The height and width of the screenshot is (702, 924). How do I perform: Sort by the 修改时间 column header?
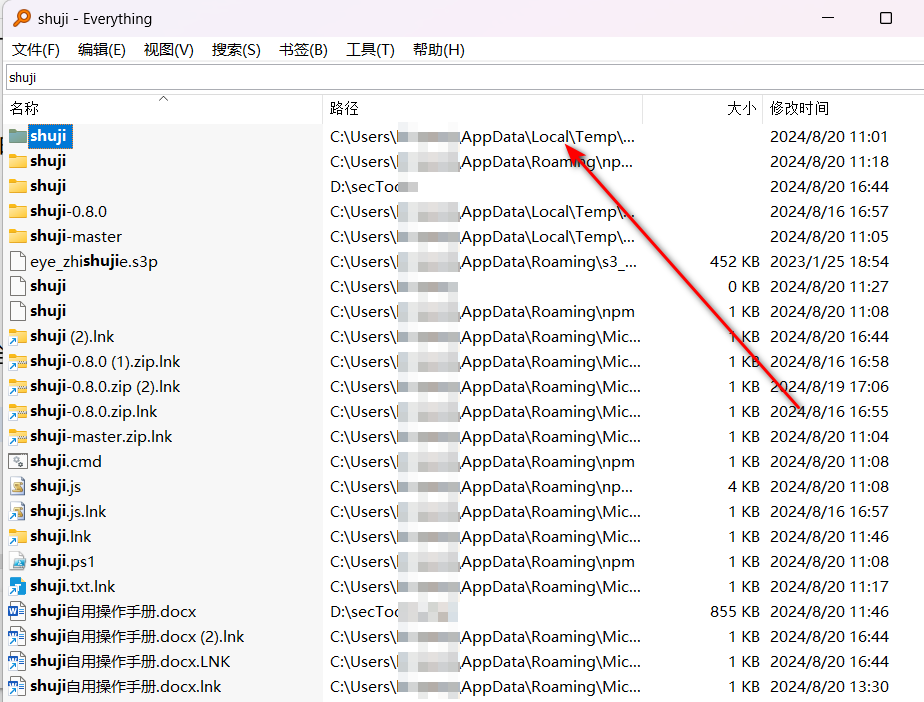coord(843,108)
